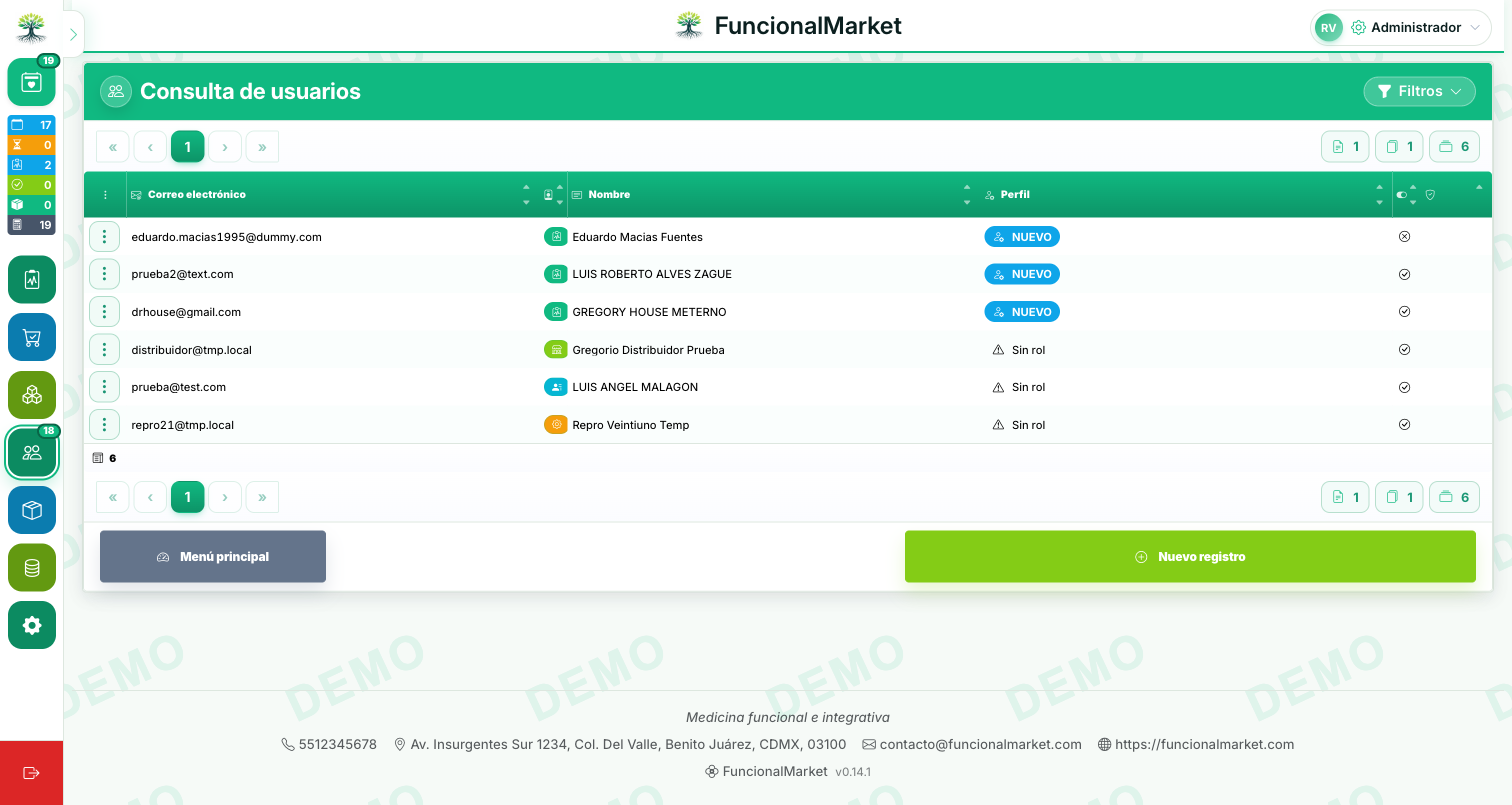Select page 1 in the top pagination
Screen dimensions: 1512x805
(188, 147)
